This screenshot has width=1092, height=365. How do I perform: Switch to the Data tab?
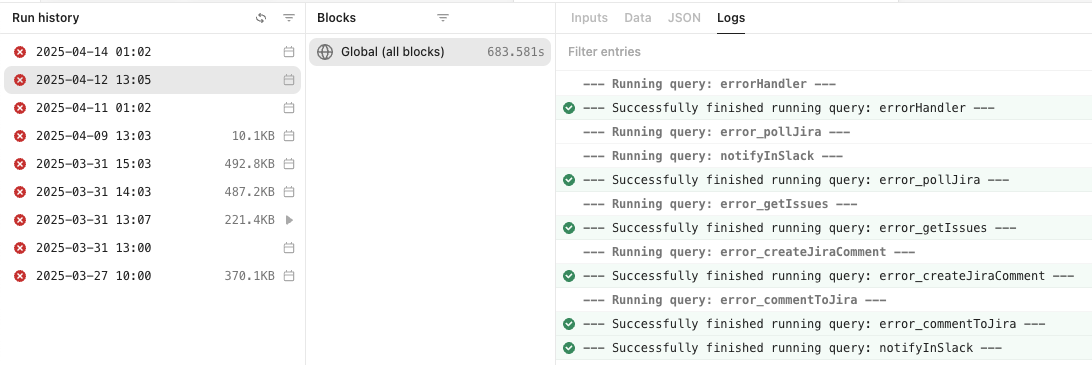pyautogui.click(x=638, y=18)
